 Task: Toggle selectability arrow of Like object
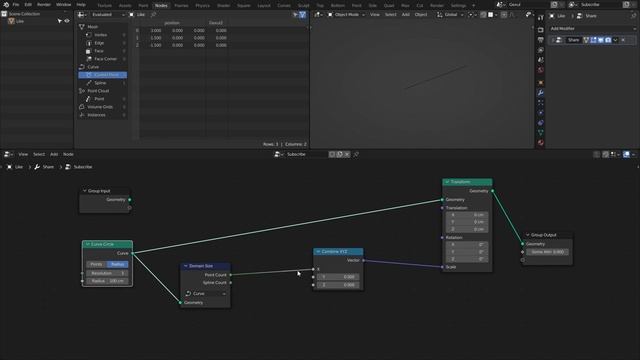pos(60,21)
